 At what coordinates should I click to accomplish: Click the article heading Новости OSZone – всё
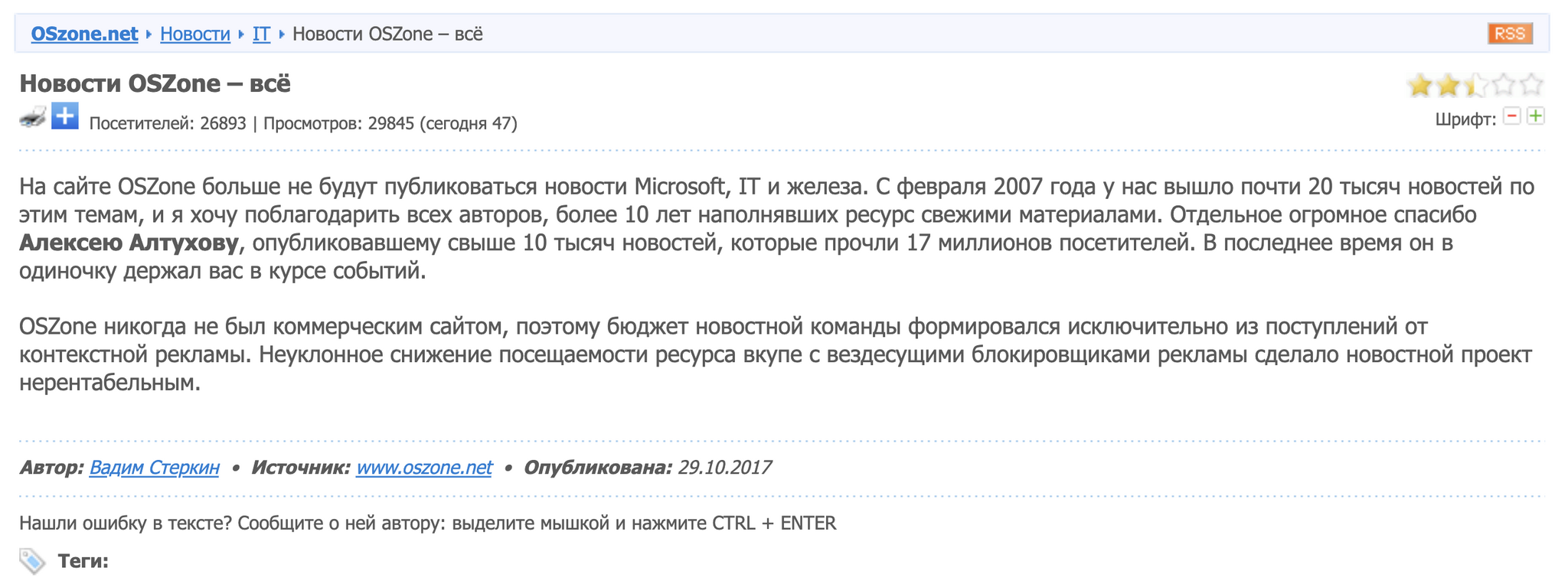tap(155, 83)
